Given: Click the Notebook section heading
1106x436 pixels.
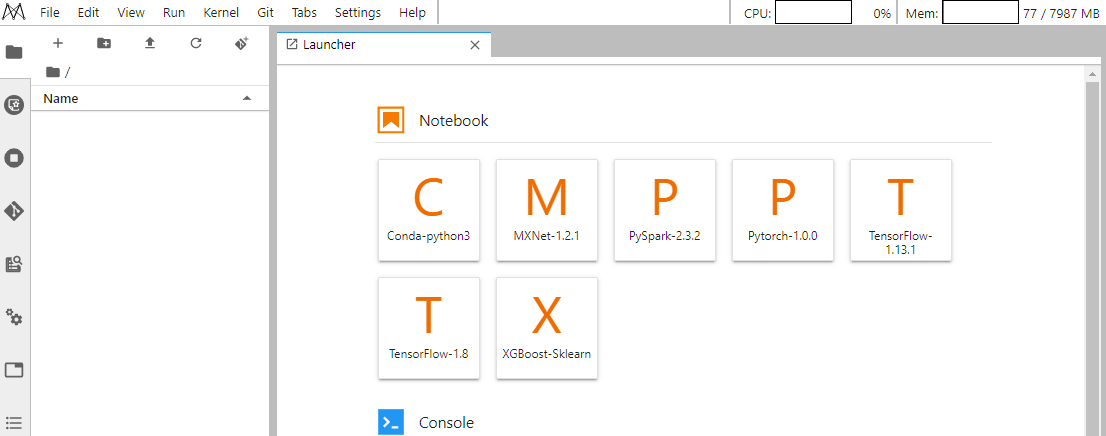Looking at the screenshot, I should point(454,121).
